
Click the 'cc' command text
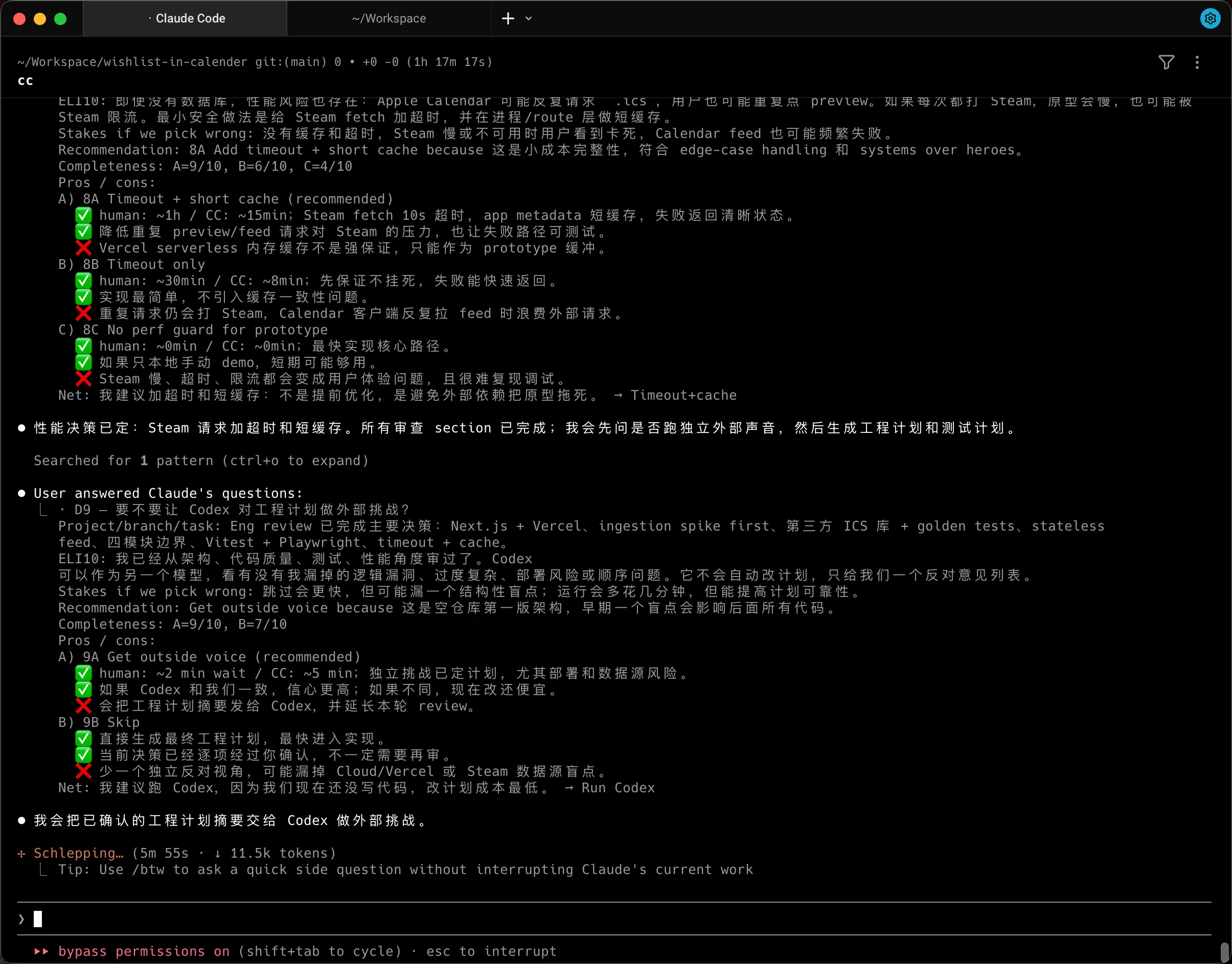click(26, 81)
